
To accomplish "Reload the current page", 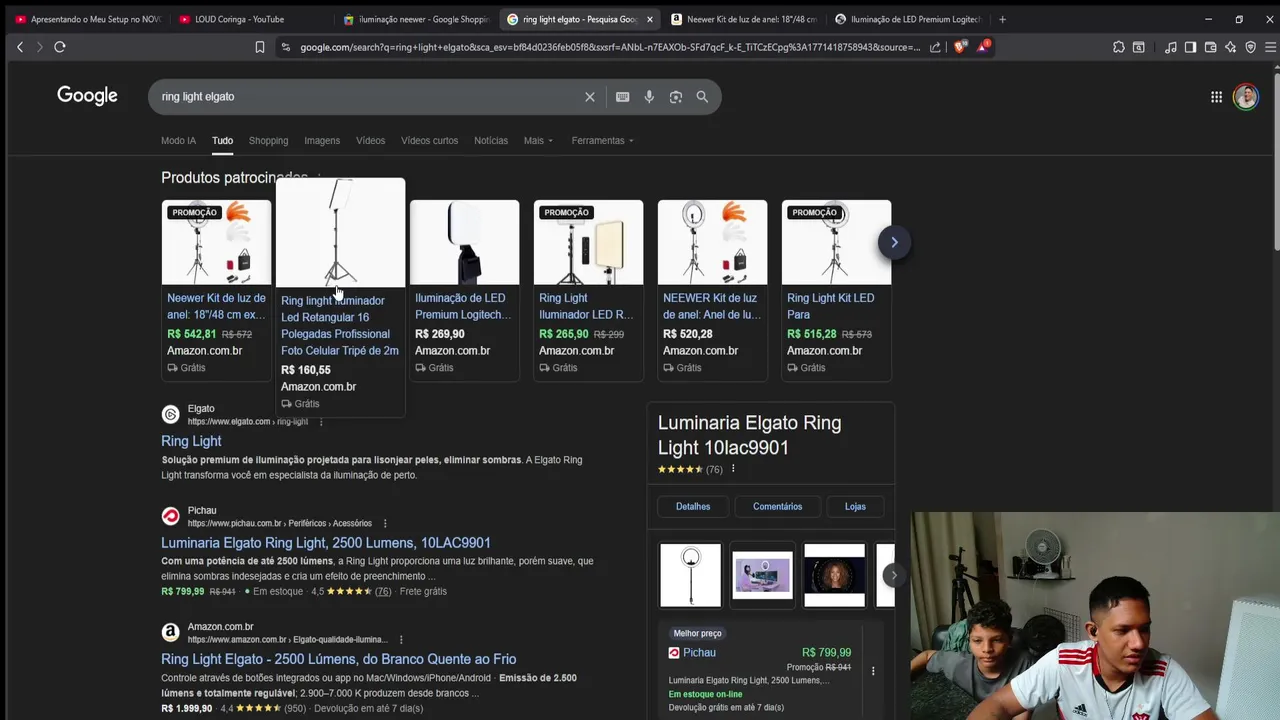I will [x=60, y=47].
